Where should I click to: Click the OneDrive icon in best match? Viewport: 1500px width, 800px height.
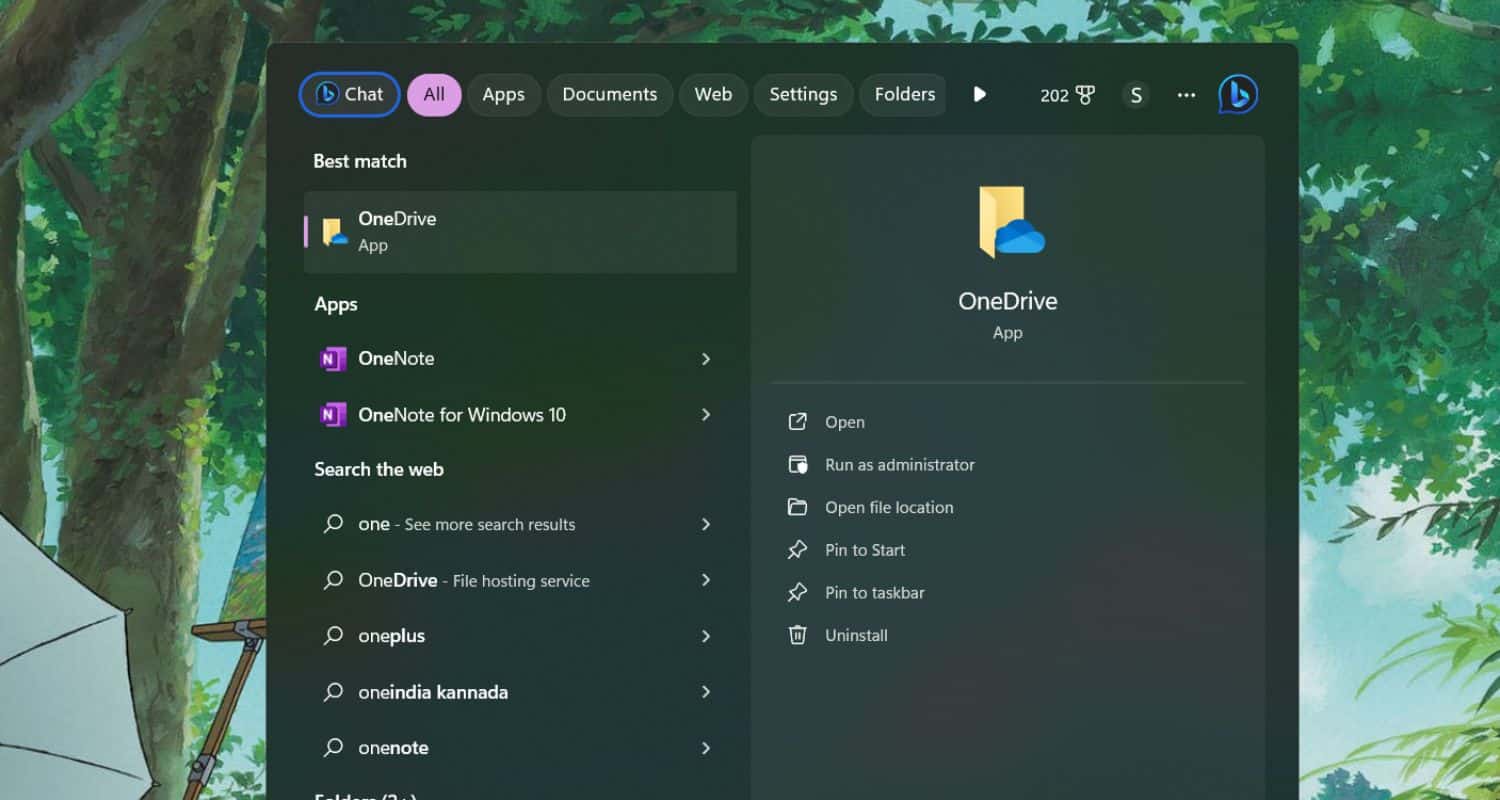click(x=334, y=232)
